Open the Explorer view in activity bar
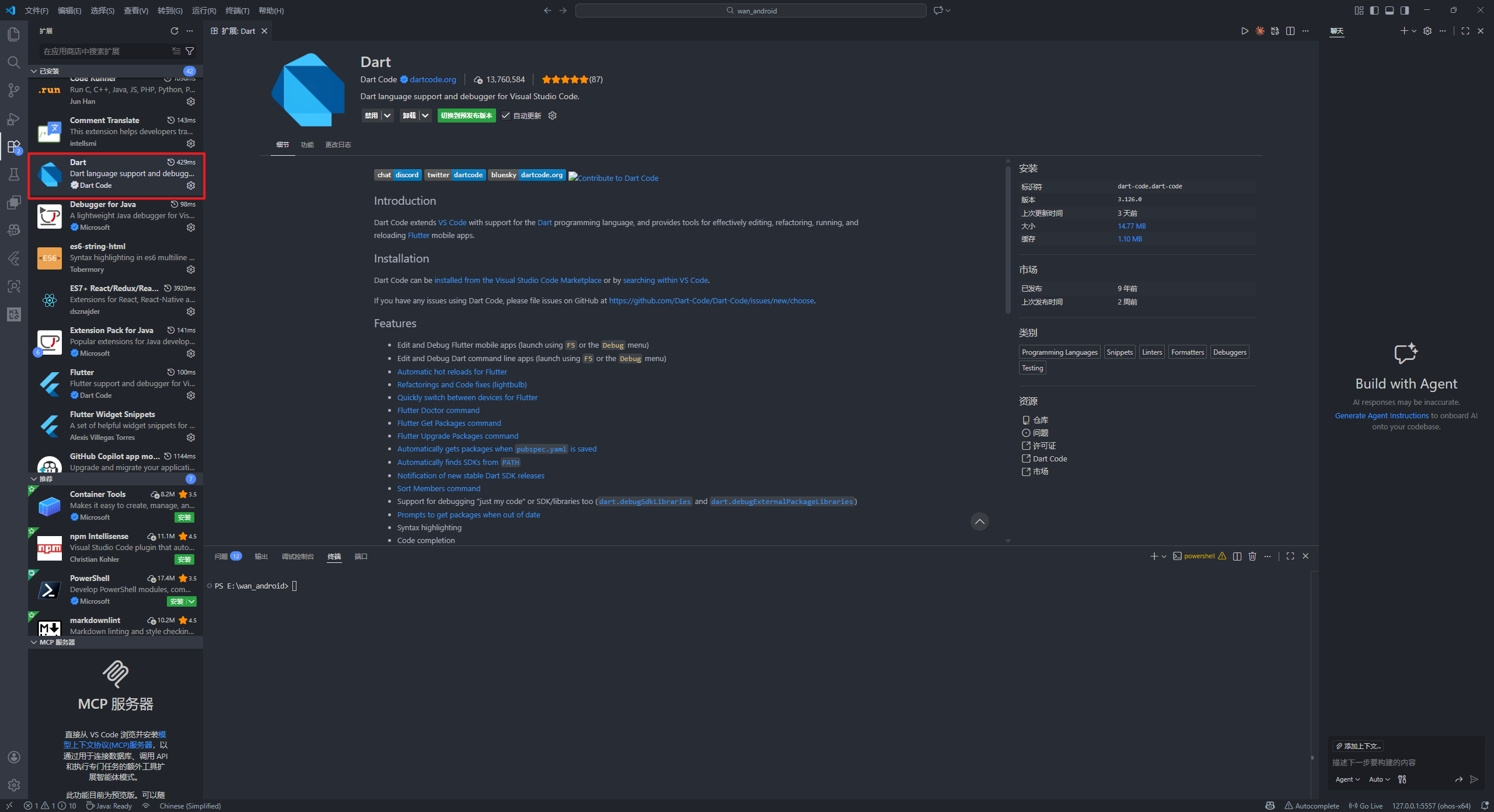This screenshot has width=1494, height=812. [14, 34]
